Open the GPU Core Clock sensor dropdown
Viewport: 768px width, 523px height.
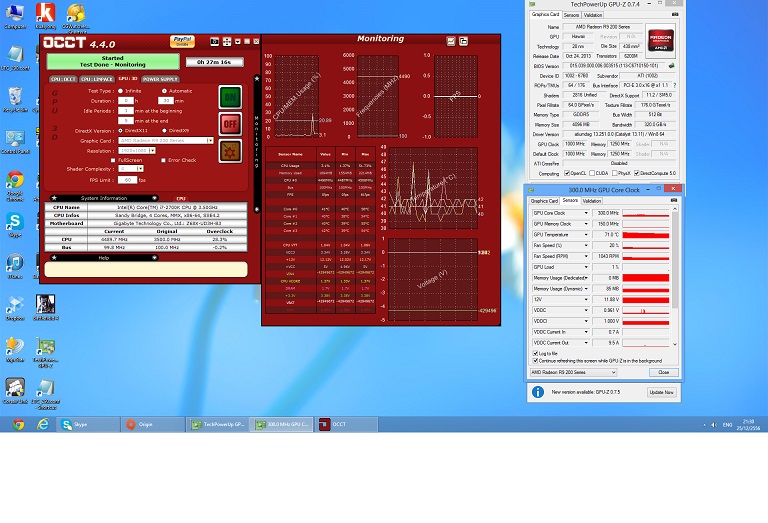586,213
